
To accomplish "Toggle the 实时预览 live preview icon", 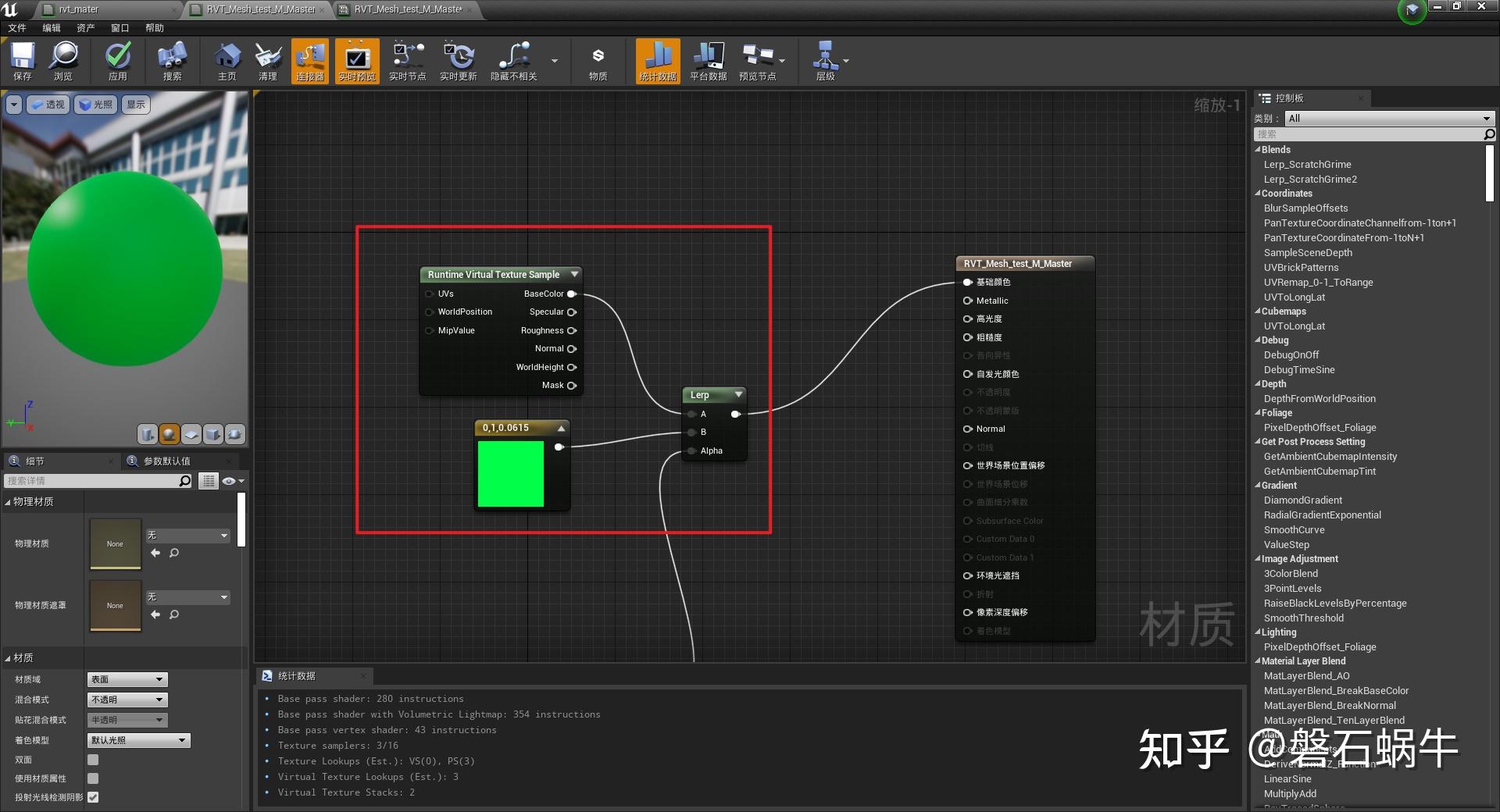I will (357, 61).
